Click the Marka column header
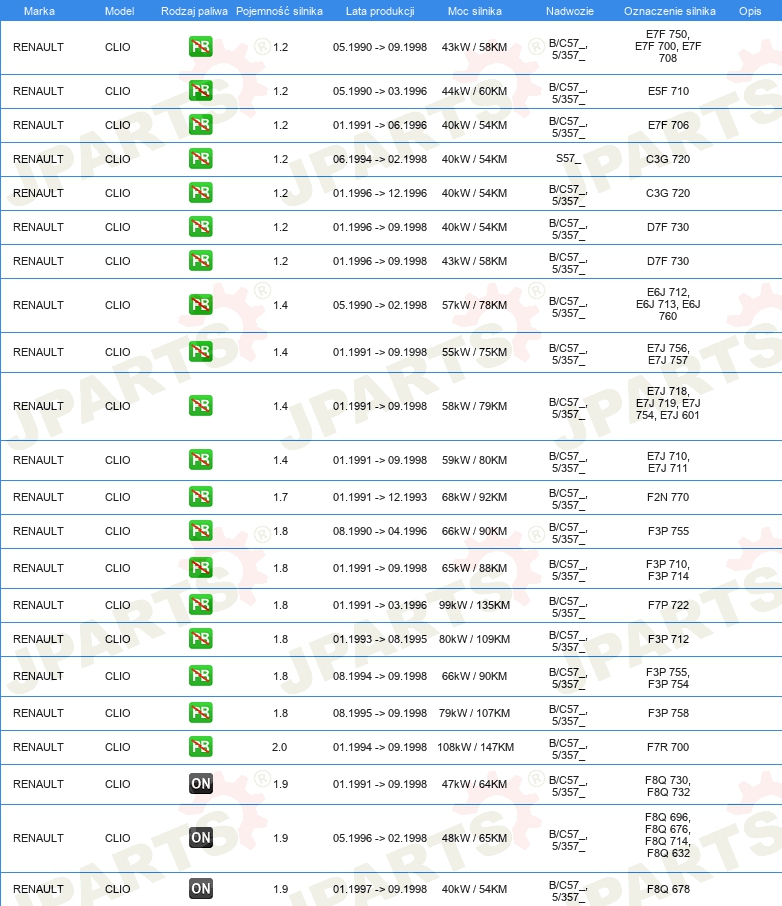Screen dimensions: 782x906 click(x=39, y=11)
